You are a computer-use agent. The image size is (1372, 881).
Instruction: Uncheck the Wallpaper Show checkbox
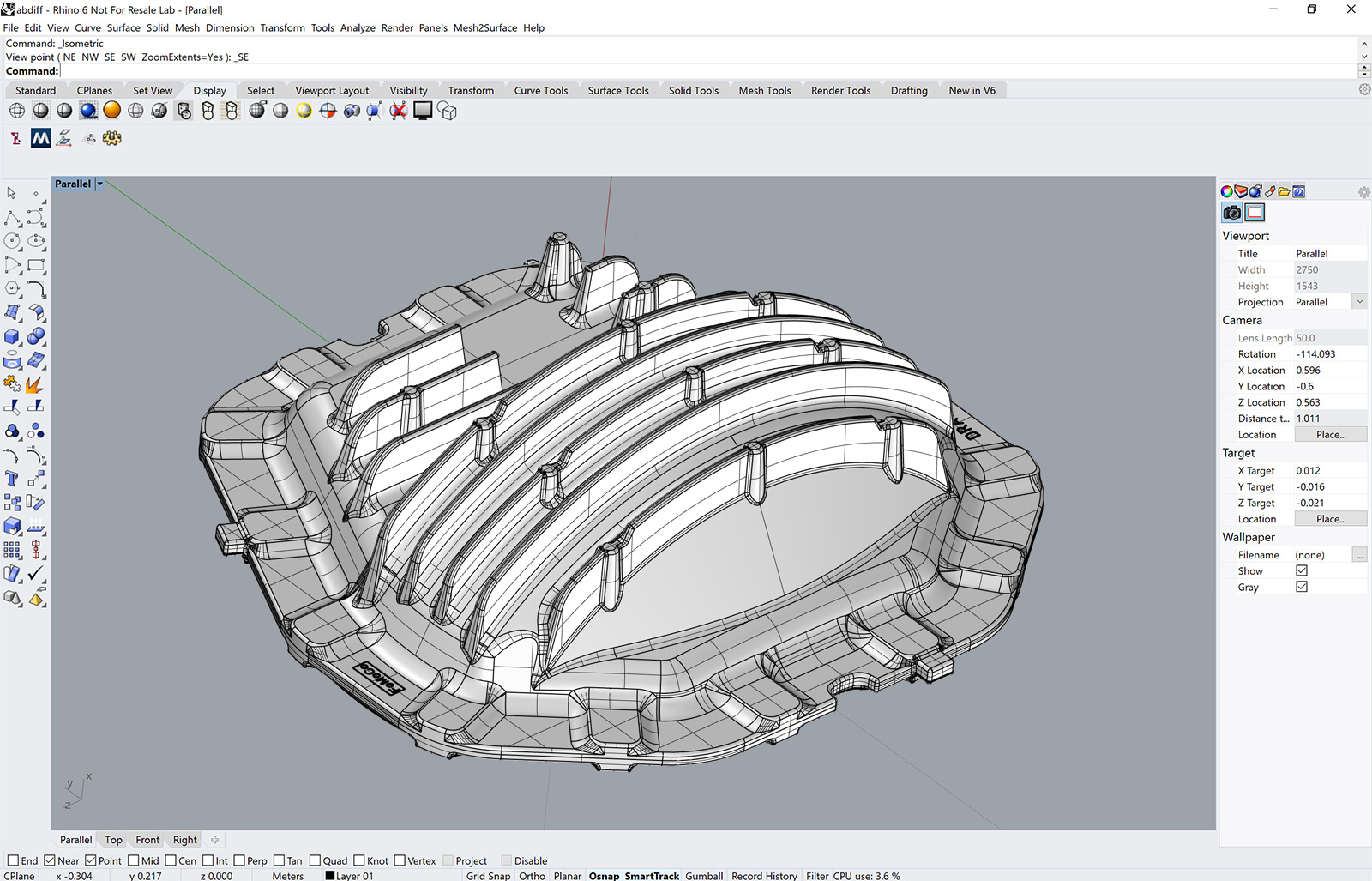[x=1302, y=570]
